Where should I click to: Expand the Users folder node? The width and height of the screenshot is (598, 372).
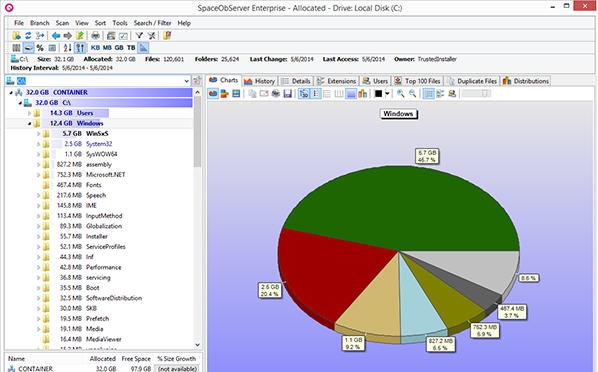[29, 113]
